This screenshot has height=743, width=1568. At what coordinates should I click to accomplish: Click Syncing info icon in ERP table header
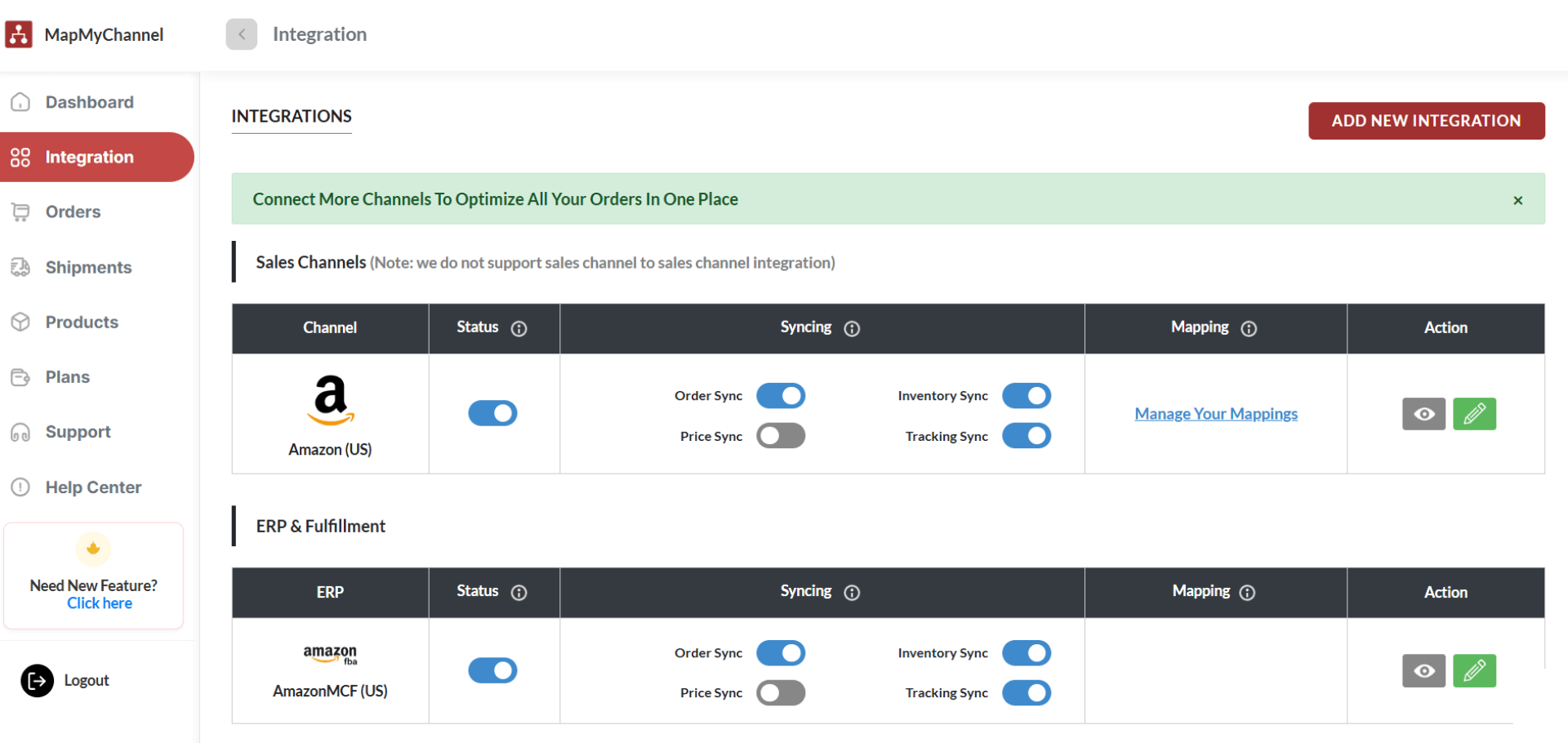[852, 592]
